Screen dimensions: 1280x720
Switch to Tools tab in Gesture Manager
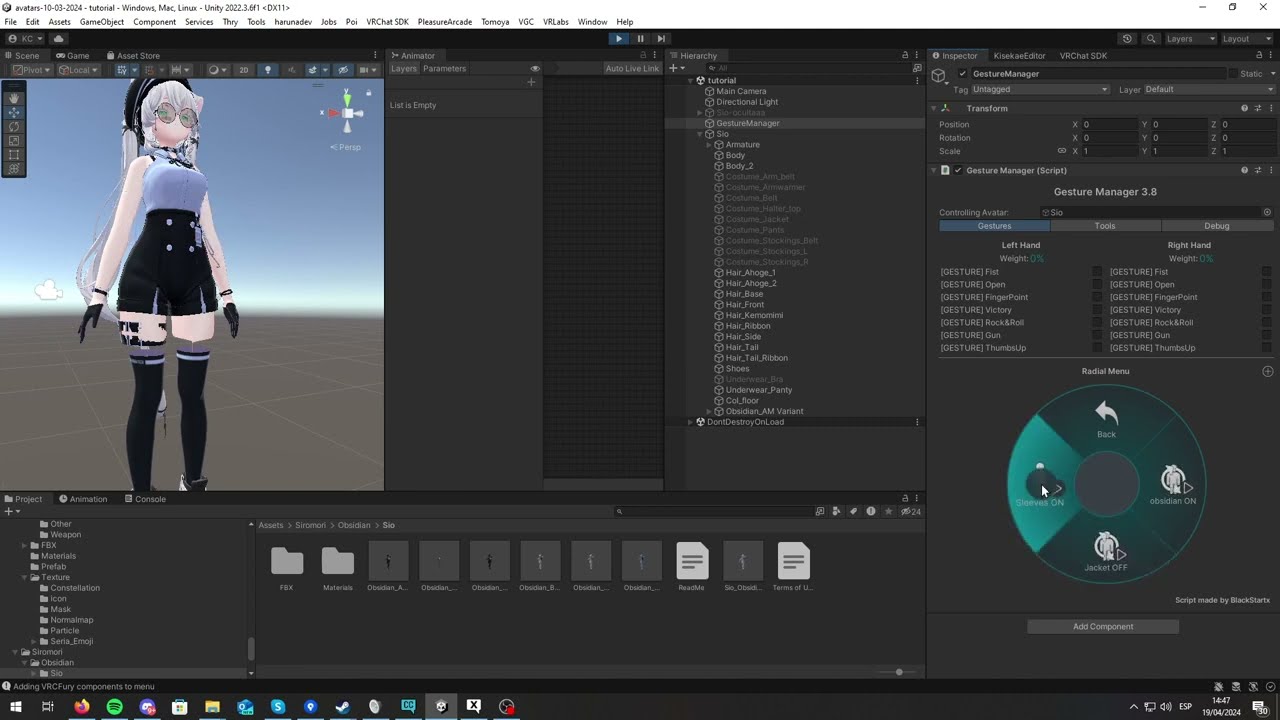click(1105, 226)
